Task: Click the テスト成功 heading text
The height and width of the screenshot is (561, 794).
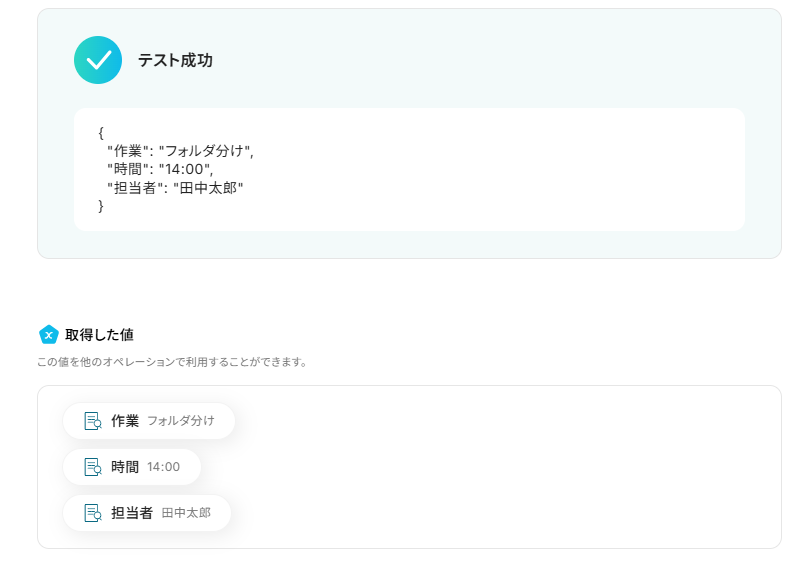Action: (175, 61)
